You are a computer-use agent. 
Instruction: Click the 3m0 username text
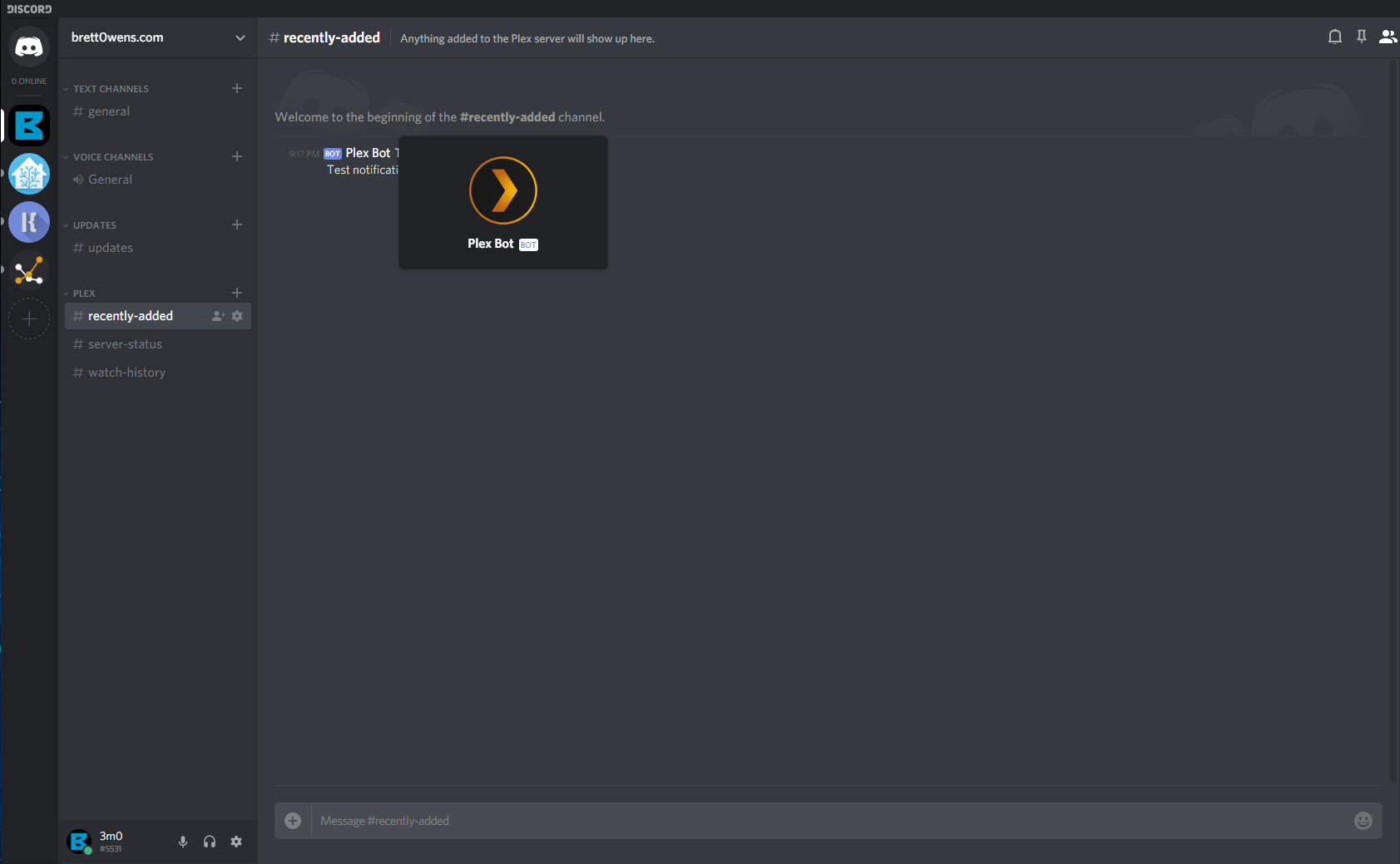pos(111,836)
